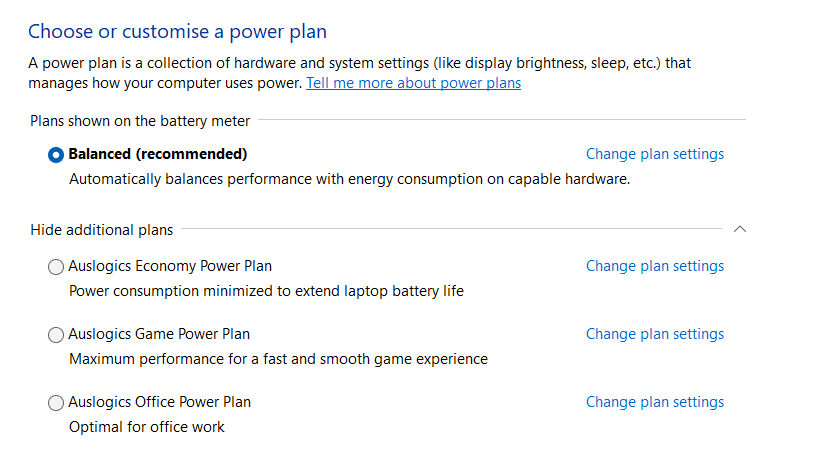This screenshot has height=449, width=840.
Task: Click the Auslogics Game Power Plan name text
Action: click(159, 334)
